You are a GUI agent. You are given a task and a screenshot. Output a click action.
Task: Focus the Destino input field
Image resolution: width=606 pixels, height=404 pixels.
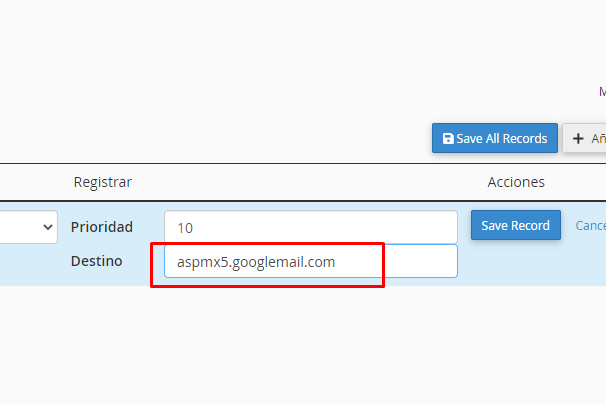point(310,261)
